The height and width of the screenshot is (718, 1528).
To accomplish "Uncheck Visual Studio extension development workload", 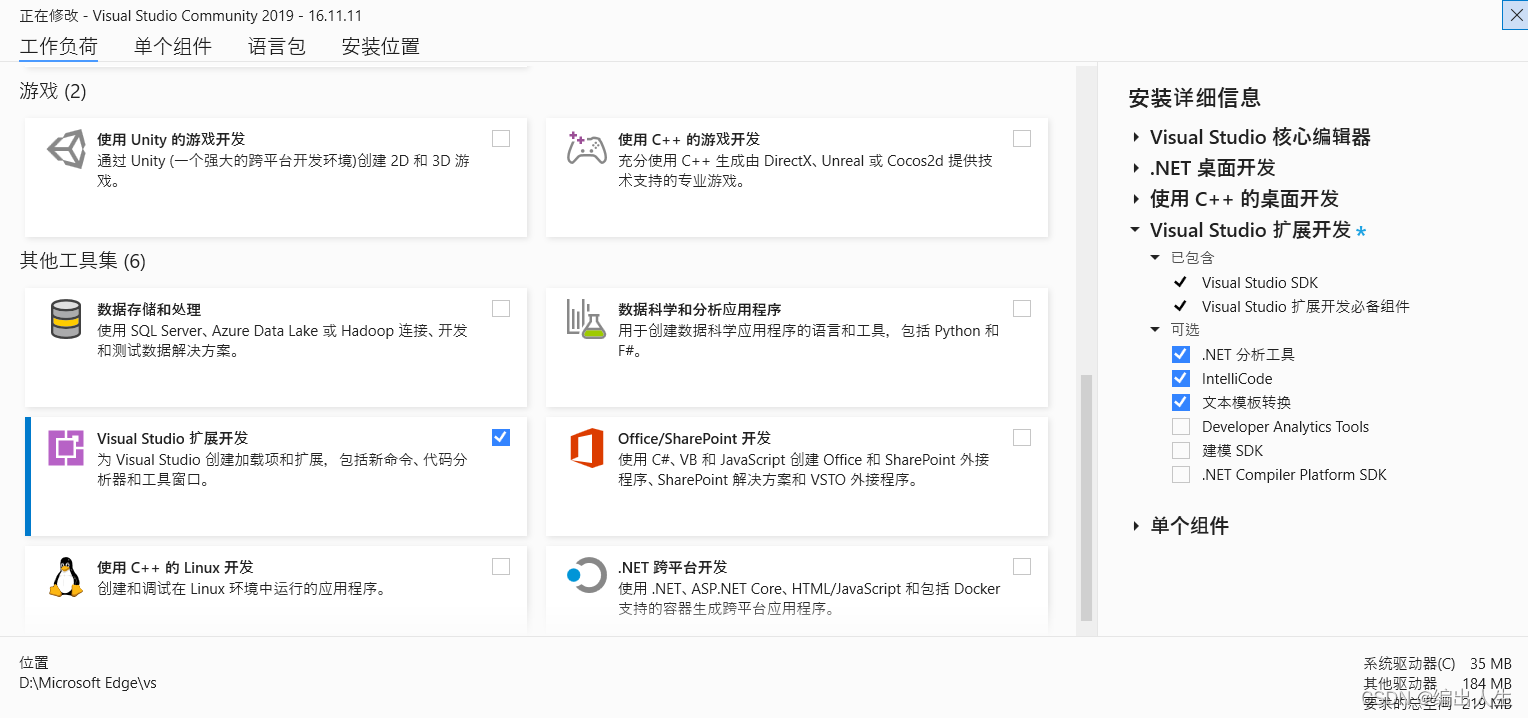I will (501, 437).
